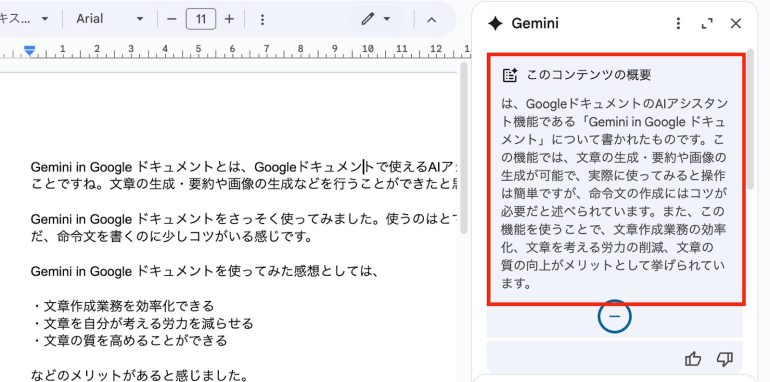This screenshot has width=770, height=382.
Task: Give thumbs up to Gemini summary
Action: point(693,359)
